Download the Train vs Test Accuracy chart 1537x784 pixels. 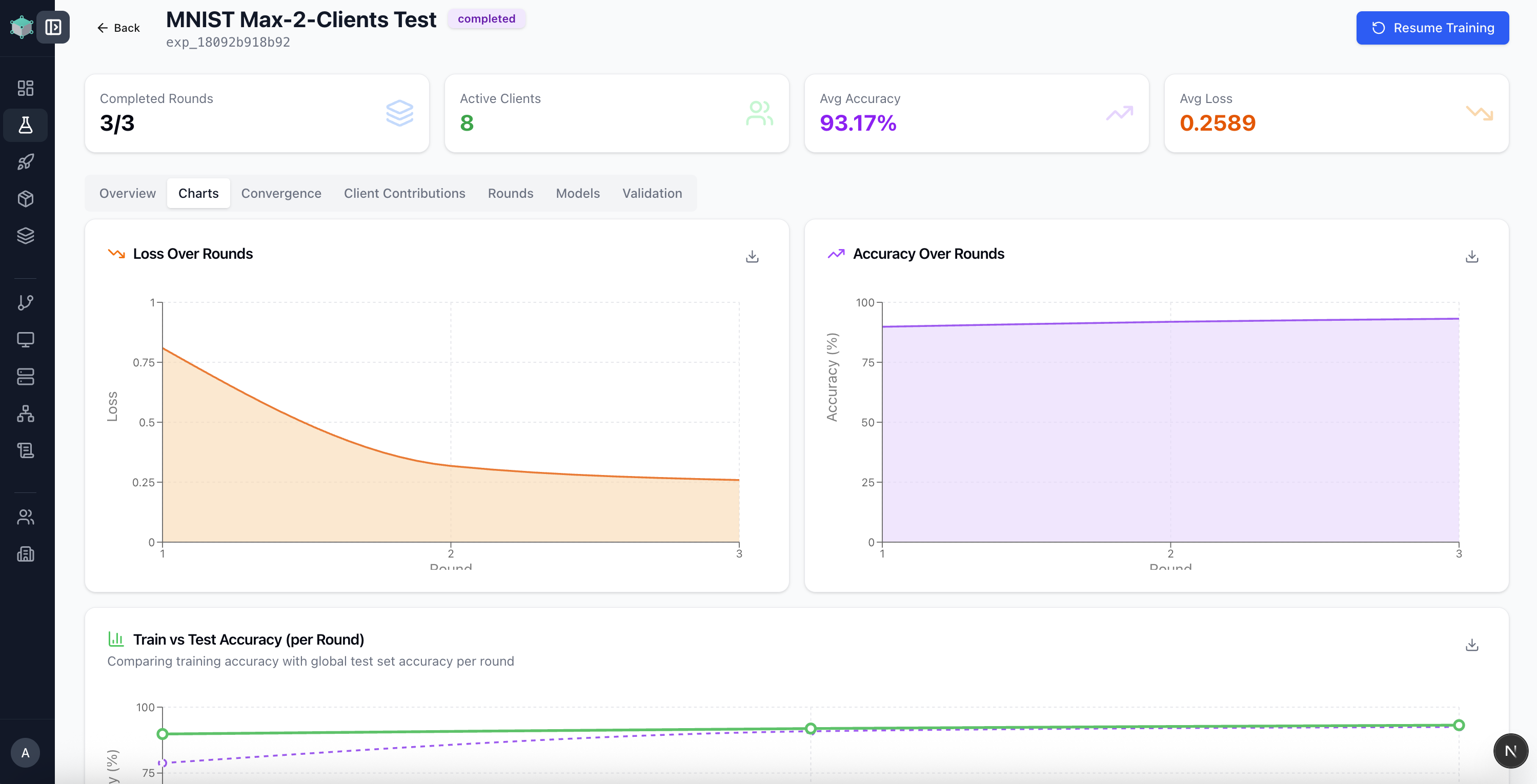coord(1471,645)
